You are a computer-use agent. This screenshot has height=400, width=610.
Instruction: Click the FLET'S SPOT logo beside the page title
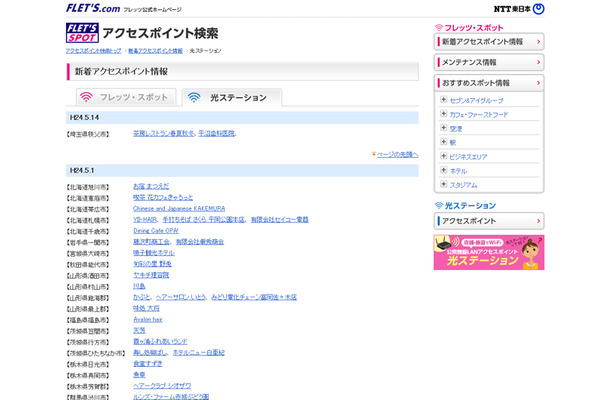pos(82,33)
